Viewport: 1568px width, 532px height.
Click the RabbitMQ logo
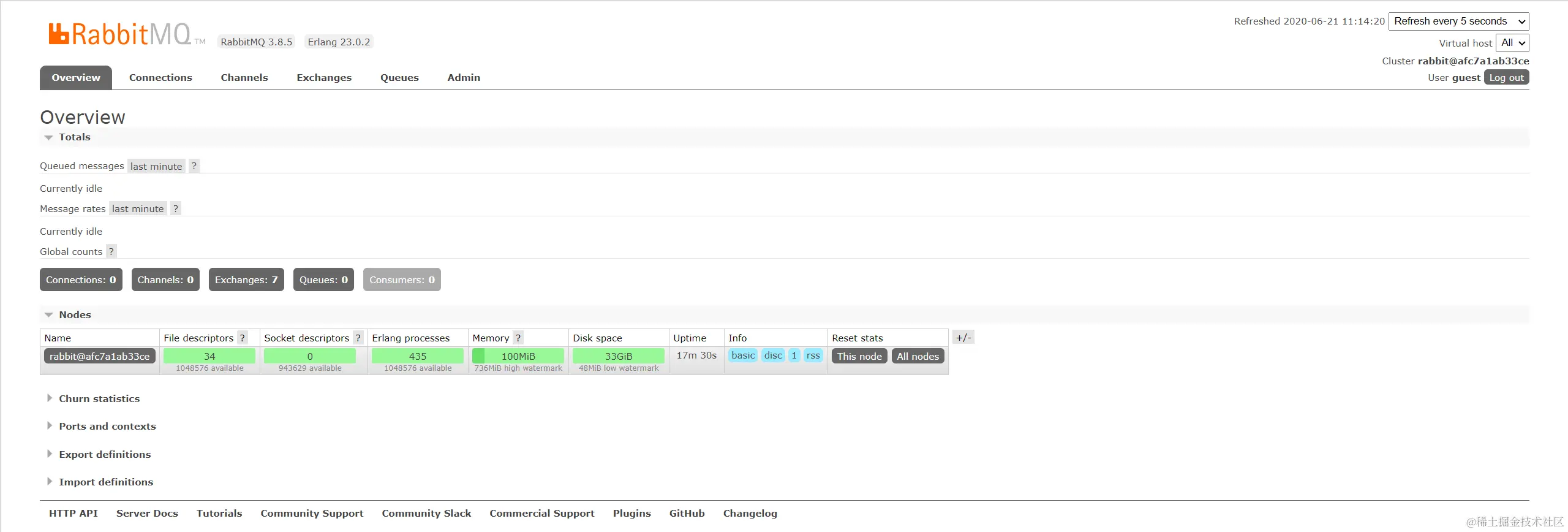pyautogui.click(x=127, y=34)
